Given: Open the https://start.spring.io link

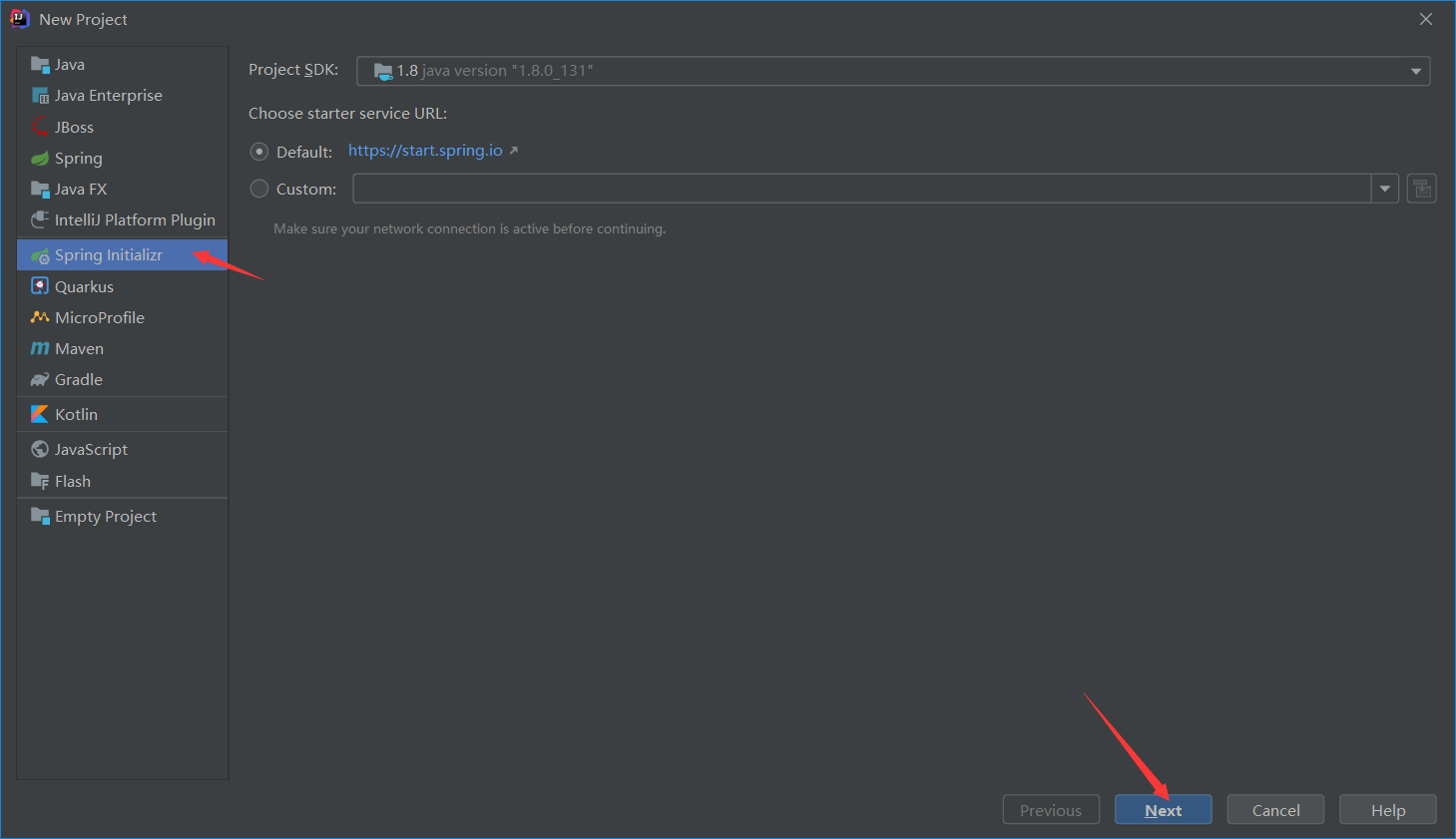Looking at the screenshot, I should pyautogui.click(x=425, y=151).
